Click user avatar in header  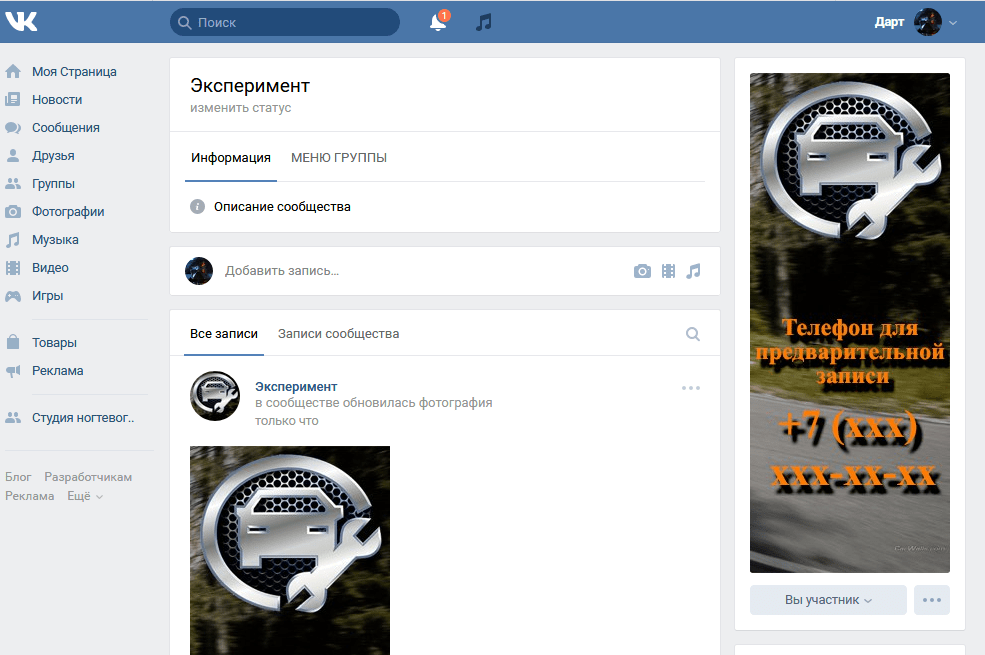(x=928, y=23)
